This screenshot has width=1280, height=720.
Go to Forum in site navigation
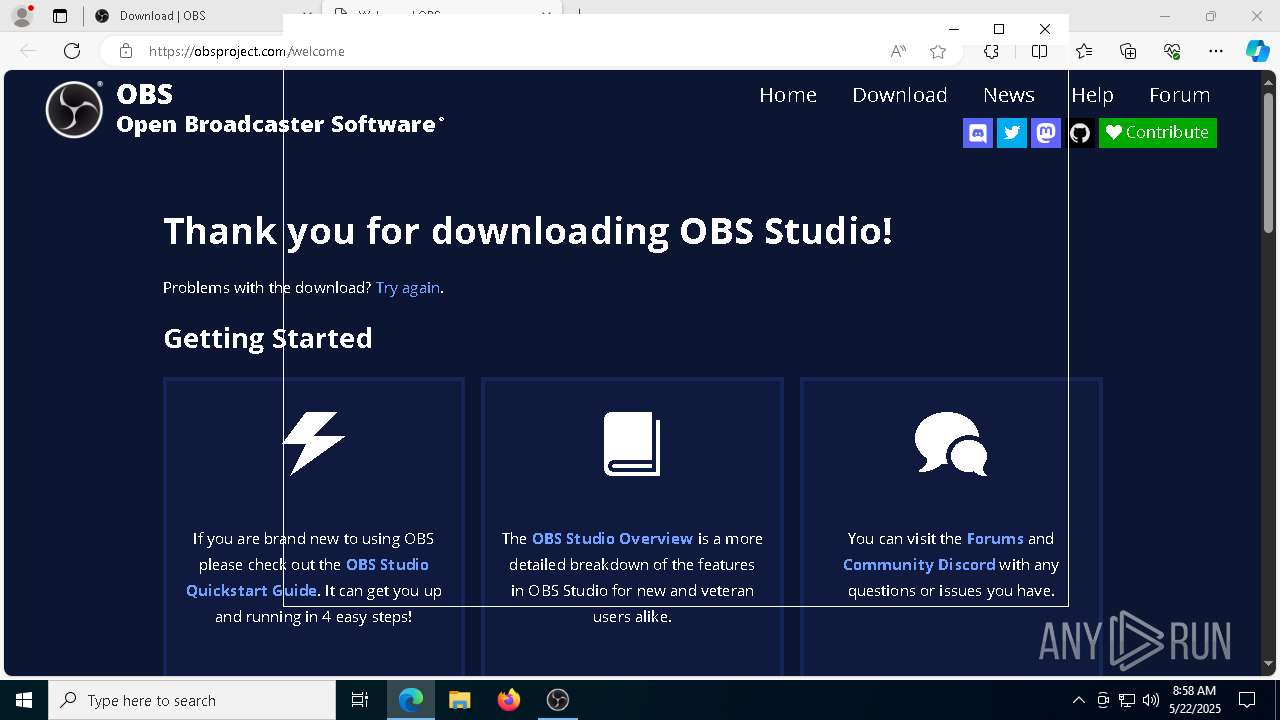coord(1180,95)
